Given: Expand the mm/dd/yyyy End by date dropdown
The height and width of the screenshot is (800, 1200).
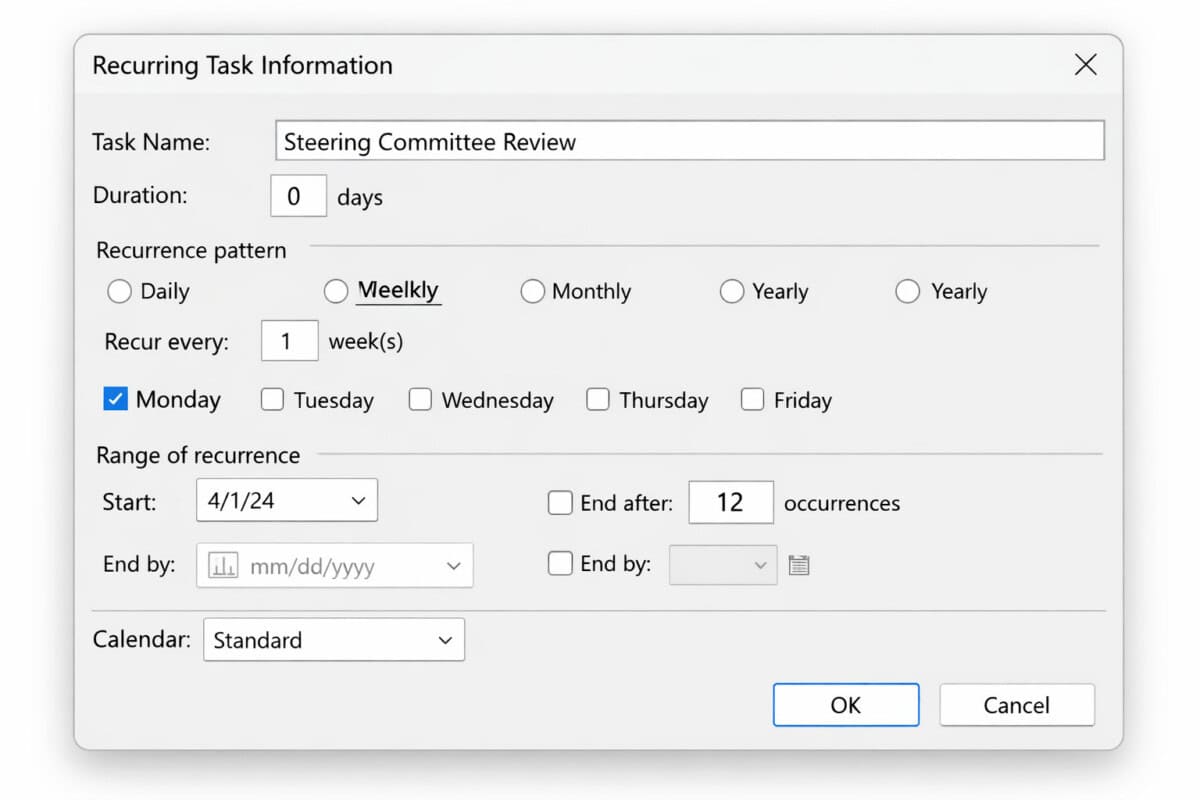Looking at the screenshot, I should point(454,566).
